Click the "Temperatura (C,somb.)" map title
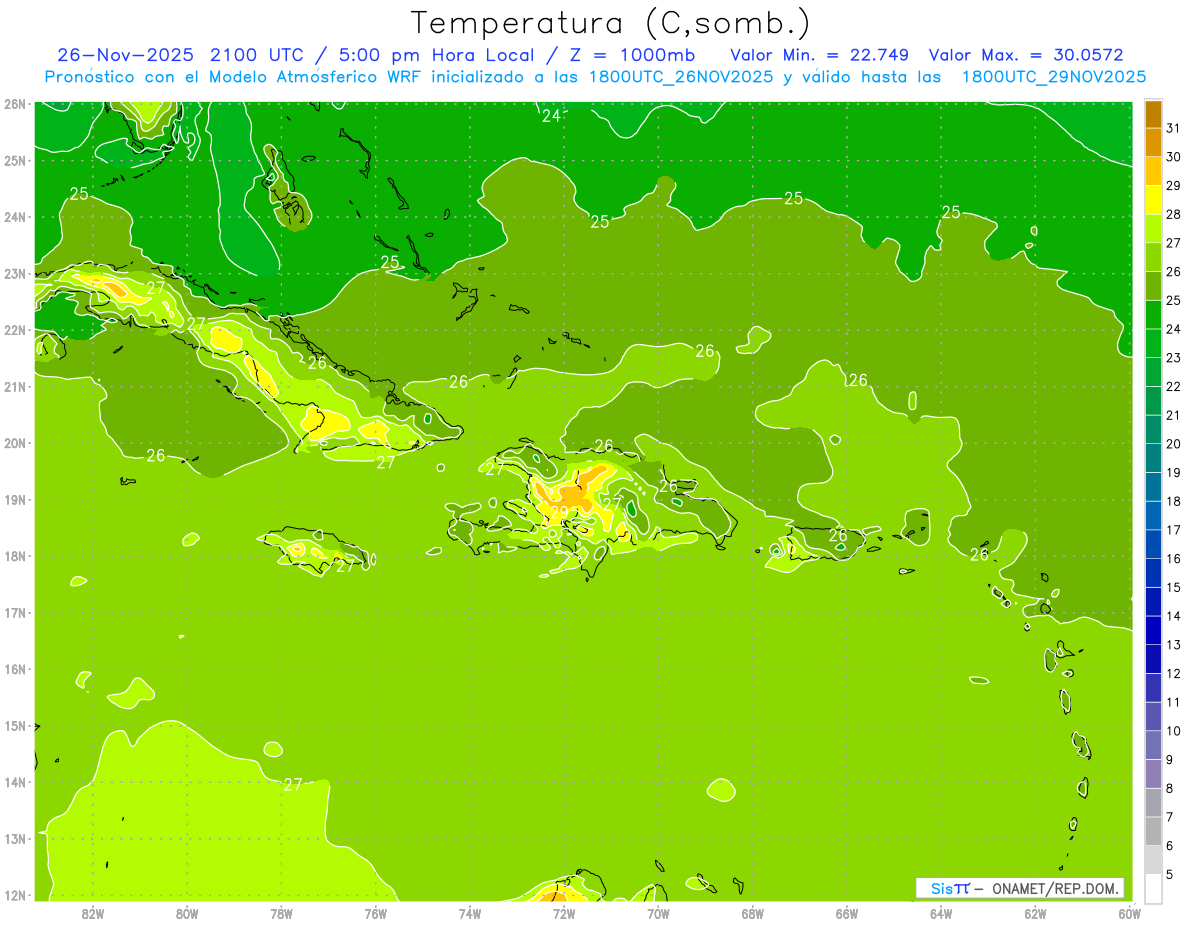The width and height of the screenshot is (1200, 927). click(610, 22)
